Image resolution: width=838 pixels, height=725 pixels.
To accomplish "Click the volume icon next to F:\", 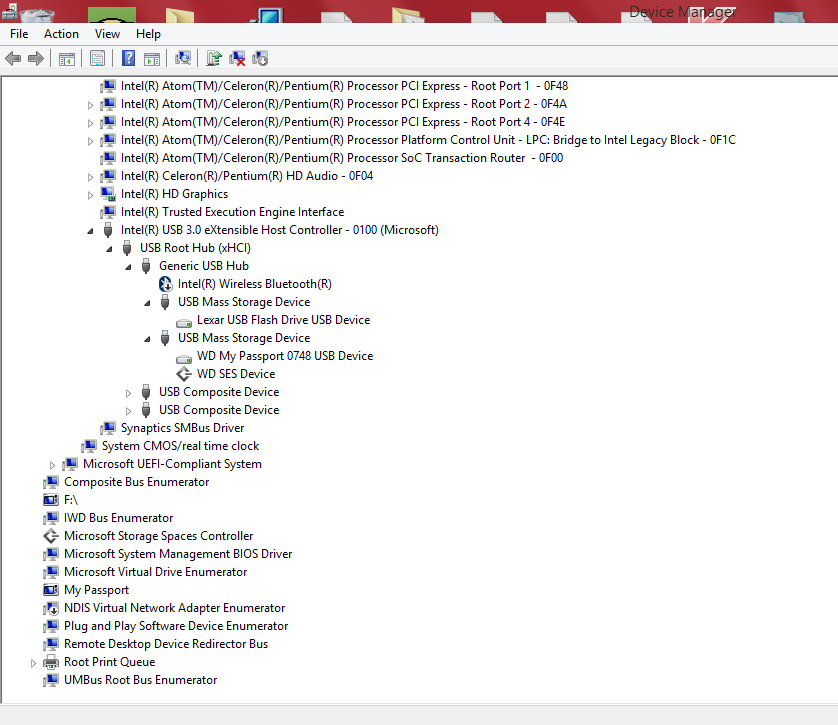I will click(51, 500).
